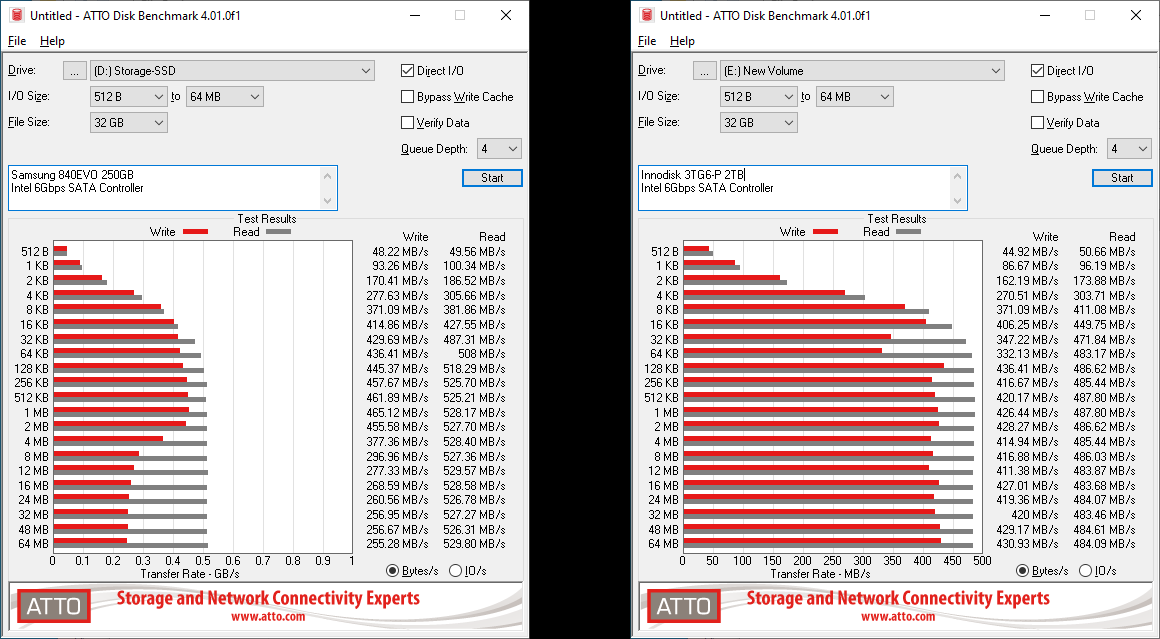Expand File Size 32 GB dropdown in right window
Image resolution: width=1160 pixels, height=639 pixels.
pyautogui.click(x=759, y=123)
